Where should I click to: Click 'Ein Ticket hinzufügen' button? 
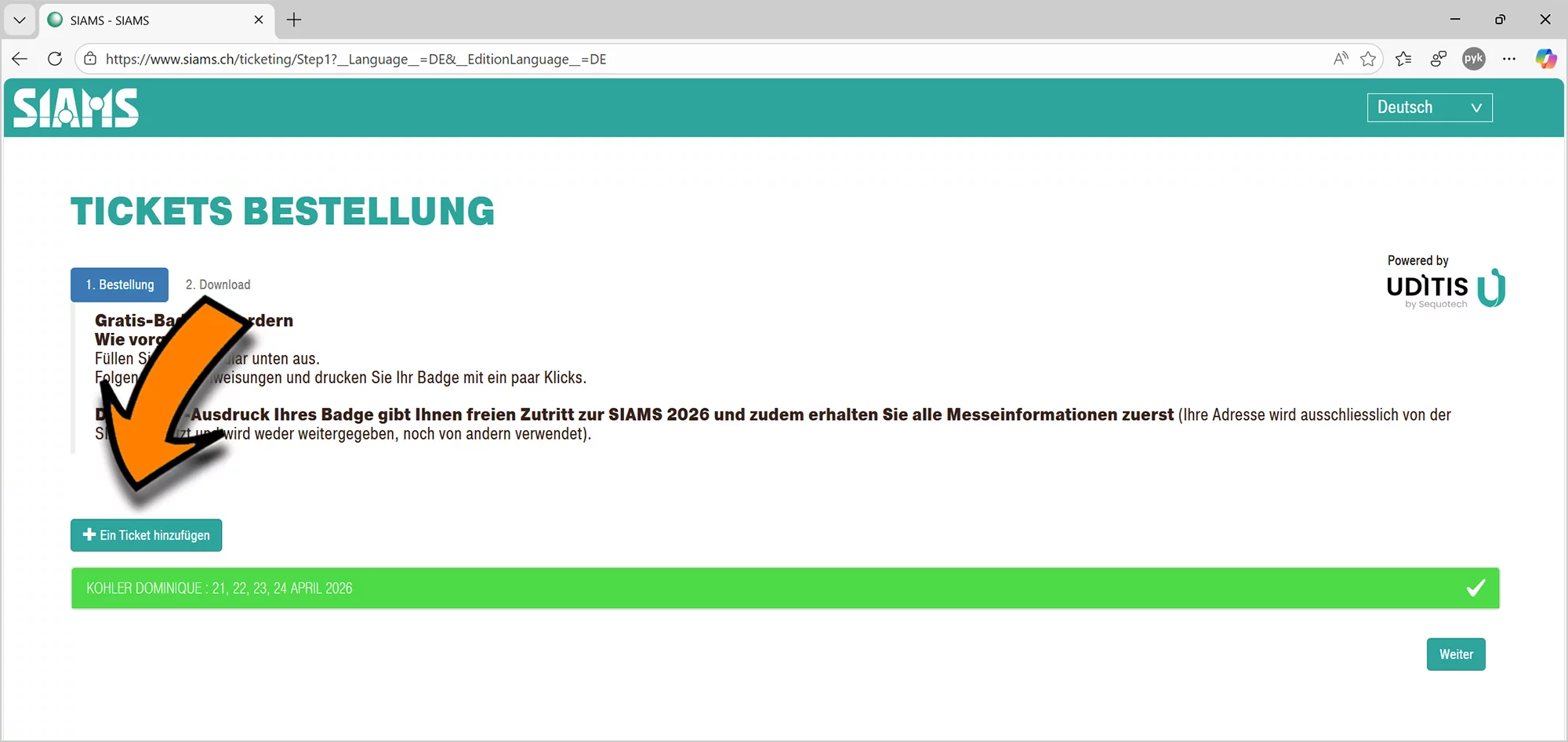tap(147, 535)
